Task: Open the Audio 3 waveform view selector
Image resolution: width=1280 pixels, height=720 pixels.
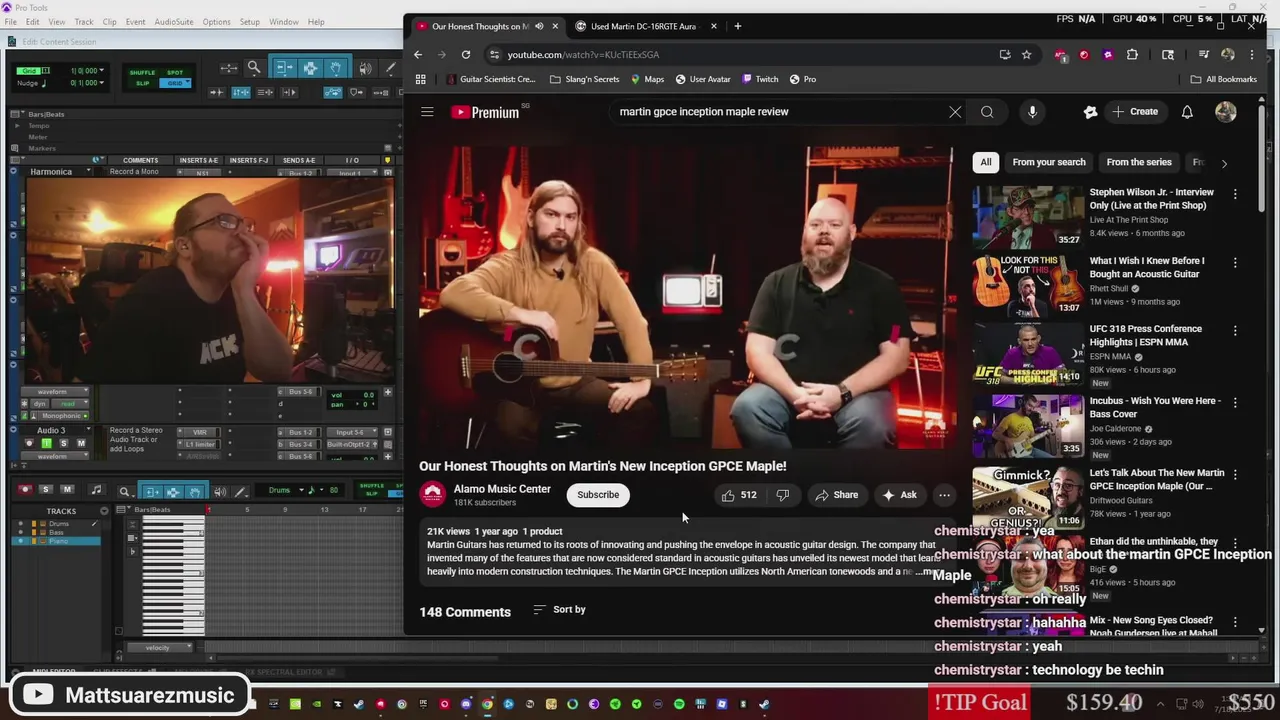Action: click(x=57, y=456)
